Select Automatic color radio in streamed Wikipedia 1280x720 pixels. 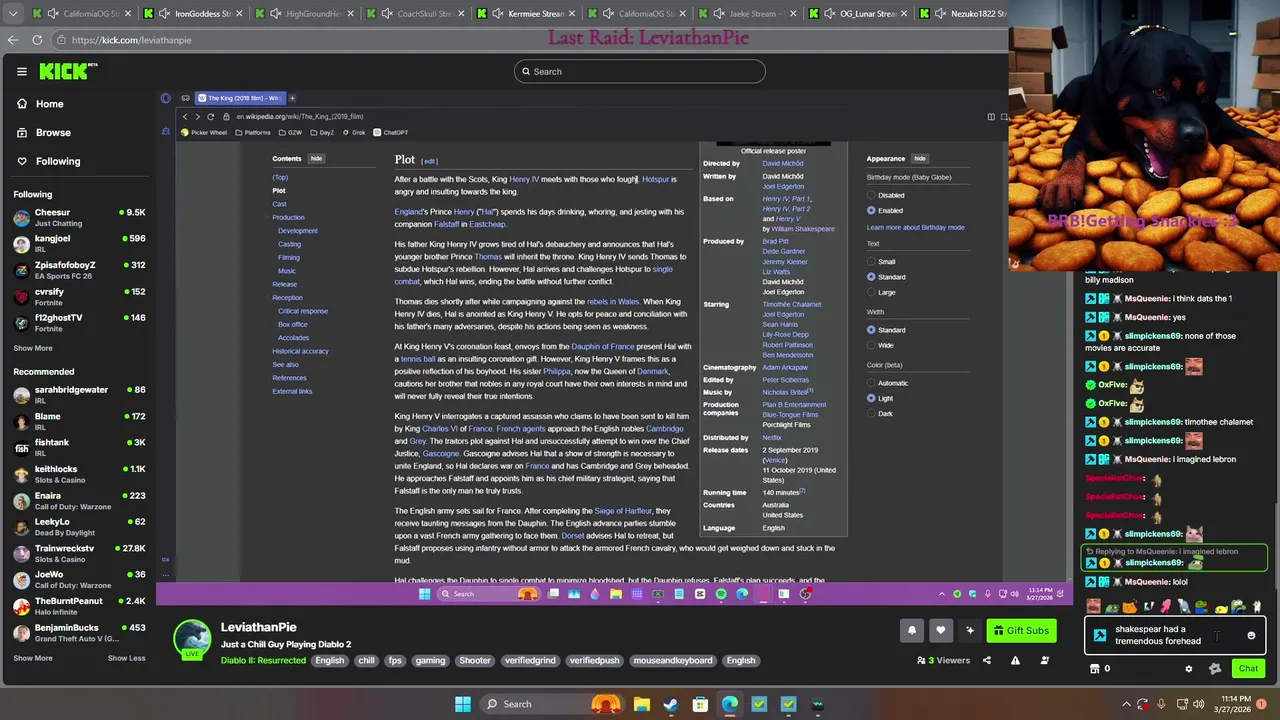click(871, 383)
